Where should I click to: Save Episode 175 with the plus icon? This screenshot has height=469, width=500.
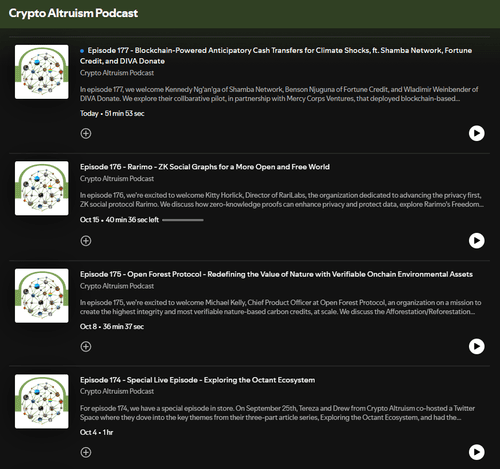click(x=86, y=347)
